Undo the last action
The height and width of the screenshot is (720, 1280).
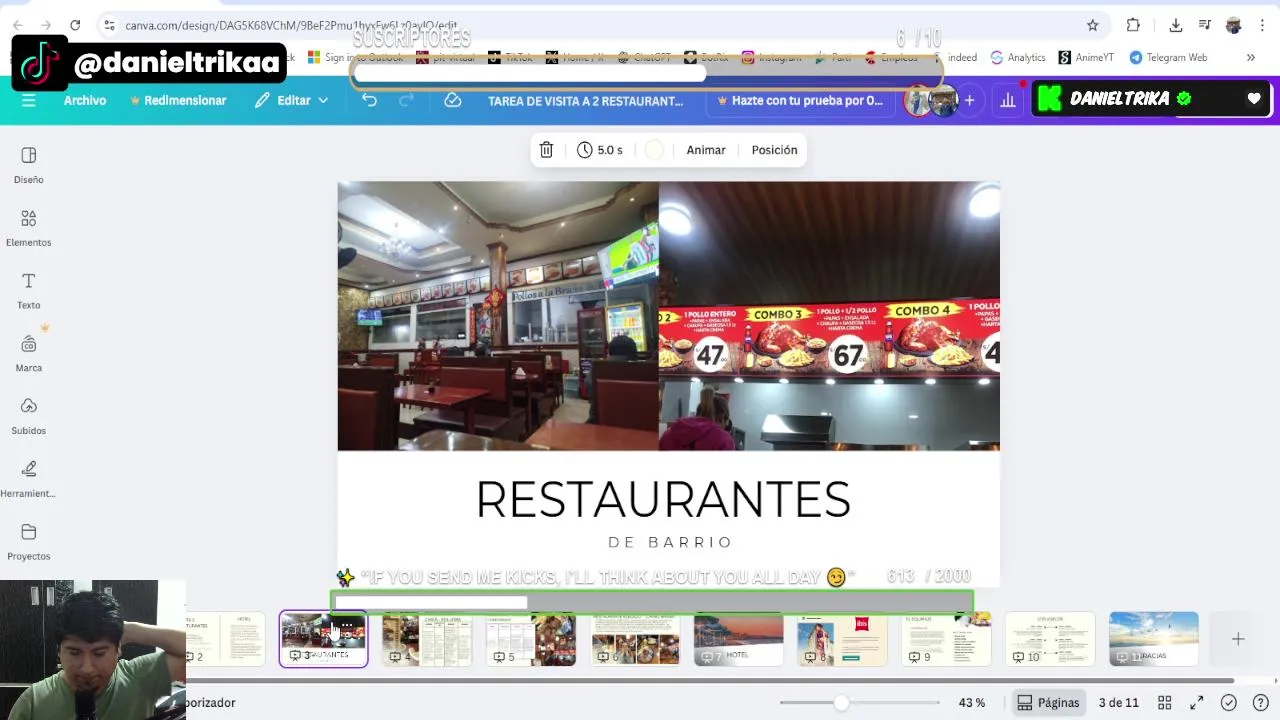click(369, 100)
